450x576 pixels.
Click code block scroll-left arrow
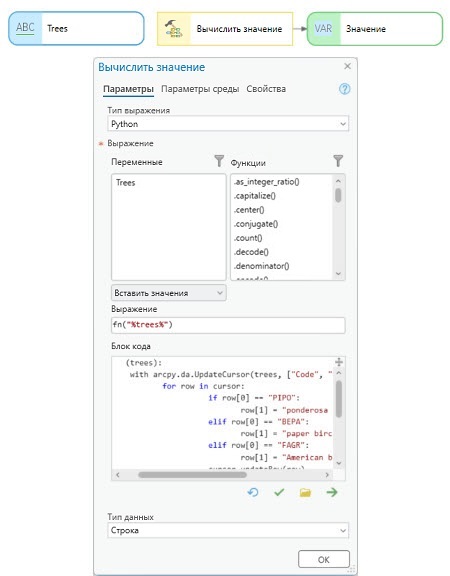118,475
